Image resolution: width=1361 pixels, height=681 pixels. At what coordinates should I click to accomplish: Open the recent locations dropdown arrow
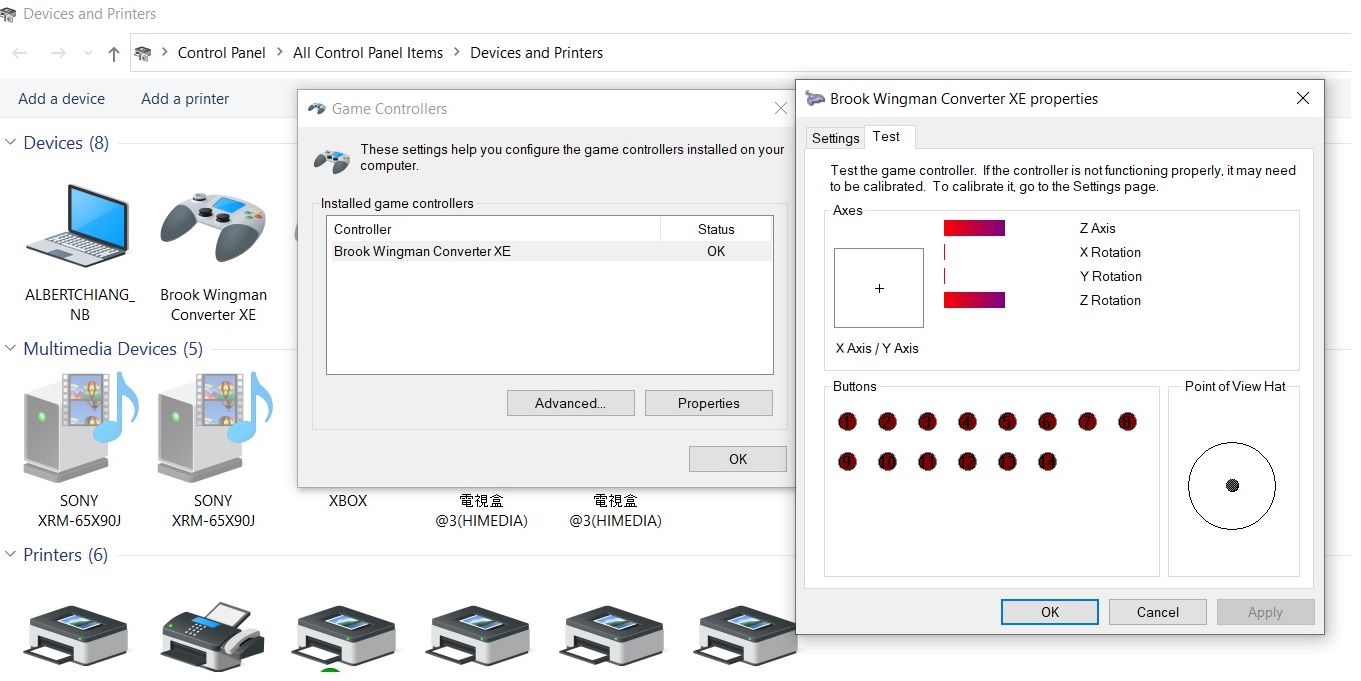click(88, 53)
